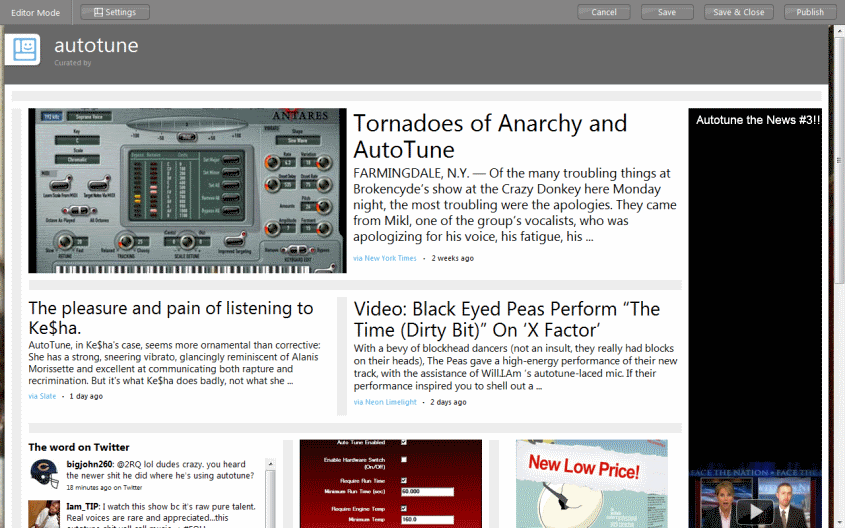Toggle Enable Hardware Switch checkbox
845x528 pixels.
[404, 460]
